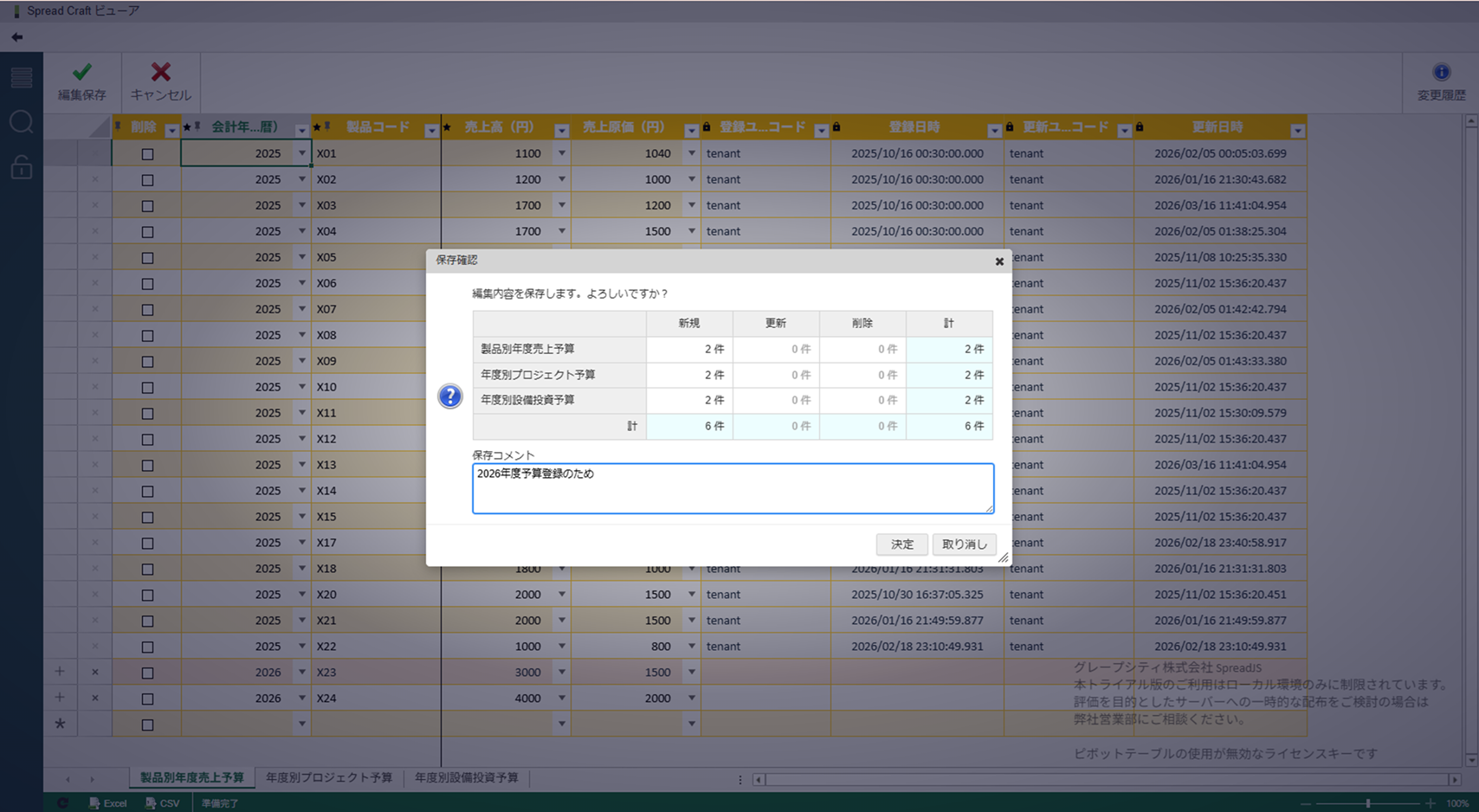Open the sidebar search magnifier icon
This screenshot has width=1479, height=812.
click(x=22, y=122)
